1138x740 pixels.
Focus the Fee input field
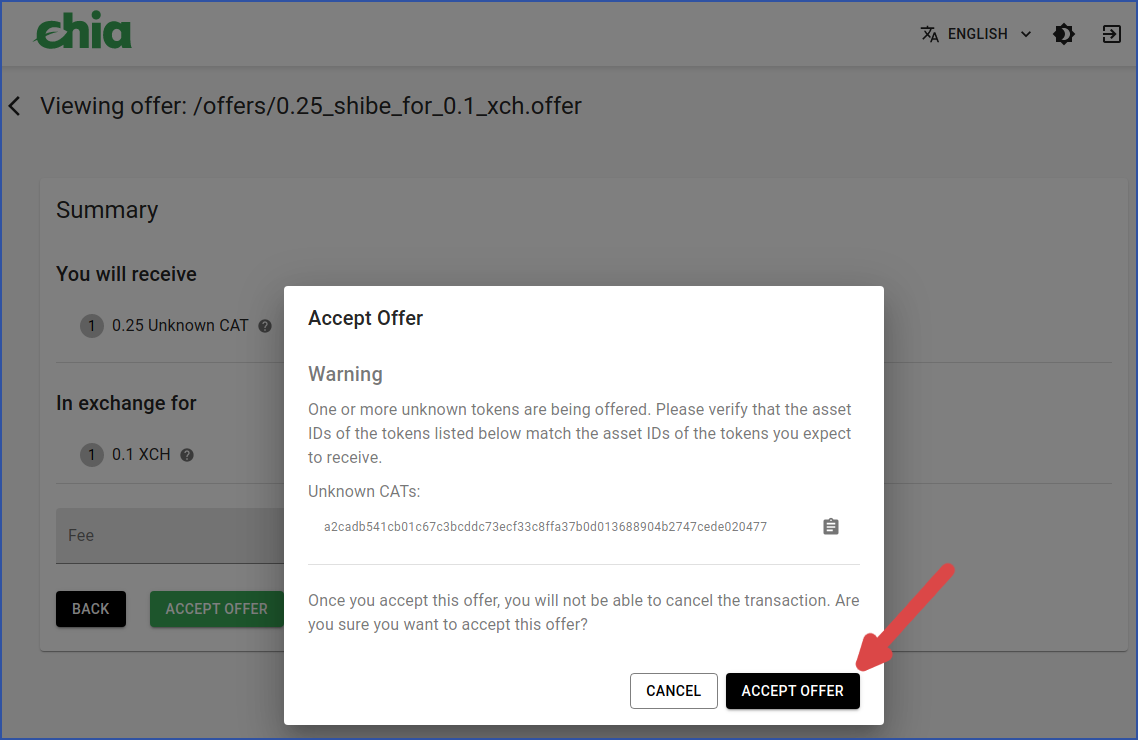coord(170,535)
